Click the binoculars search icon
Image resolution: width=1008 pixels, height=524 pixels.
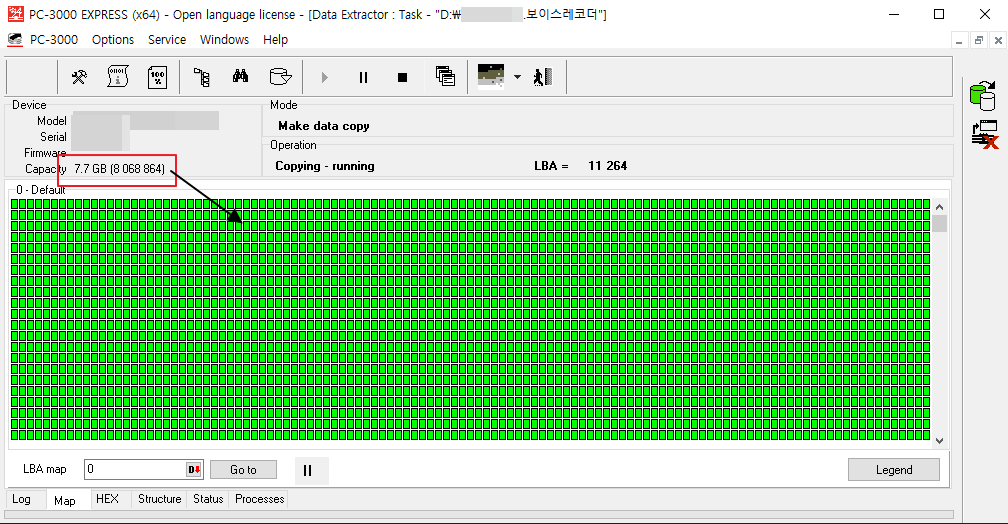tap(240, 77)
